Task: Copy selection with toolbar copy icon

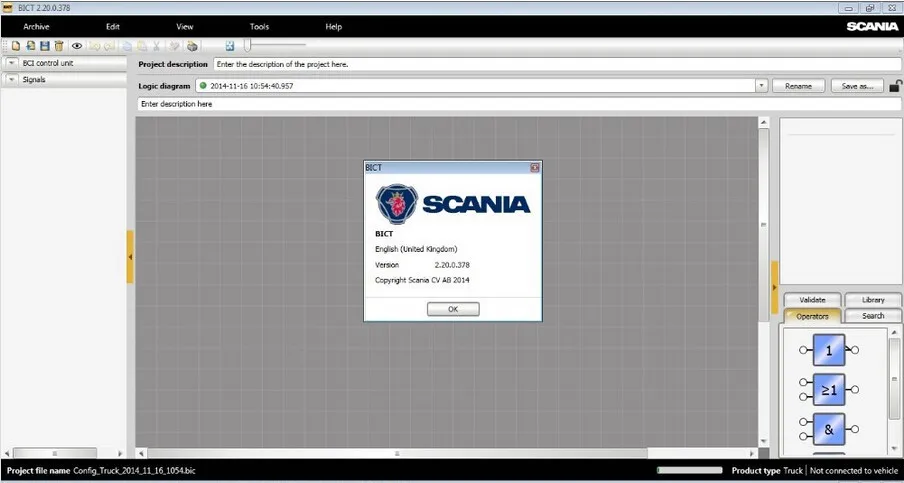Action: (x=126, y=46)
